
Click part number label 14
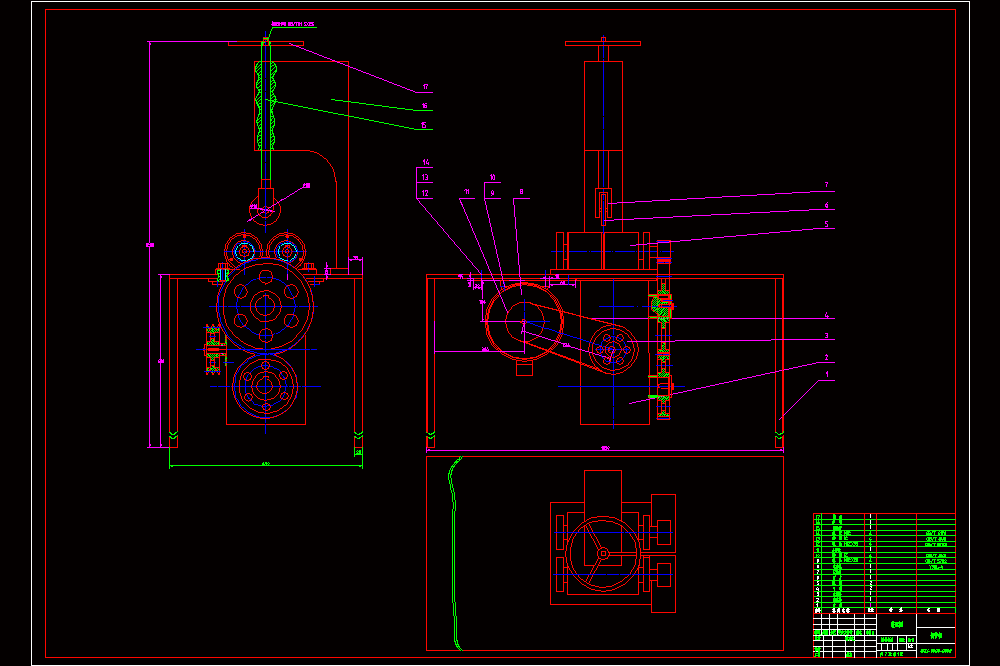point(426,162)
